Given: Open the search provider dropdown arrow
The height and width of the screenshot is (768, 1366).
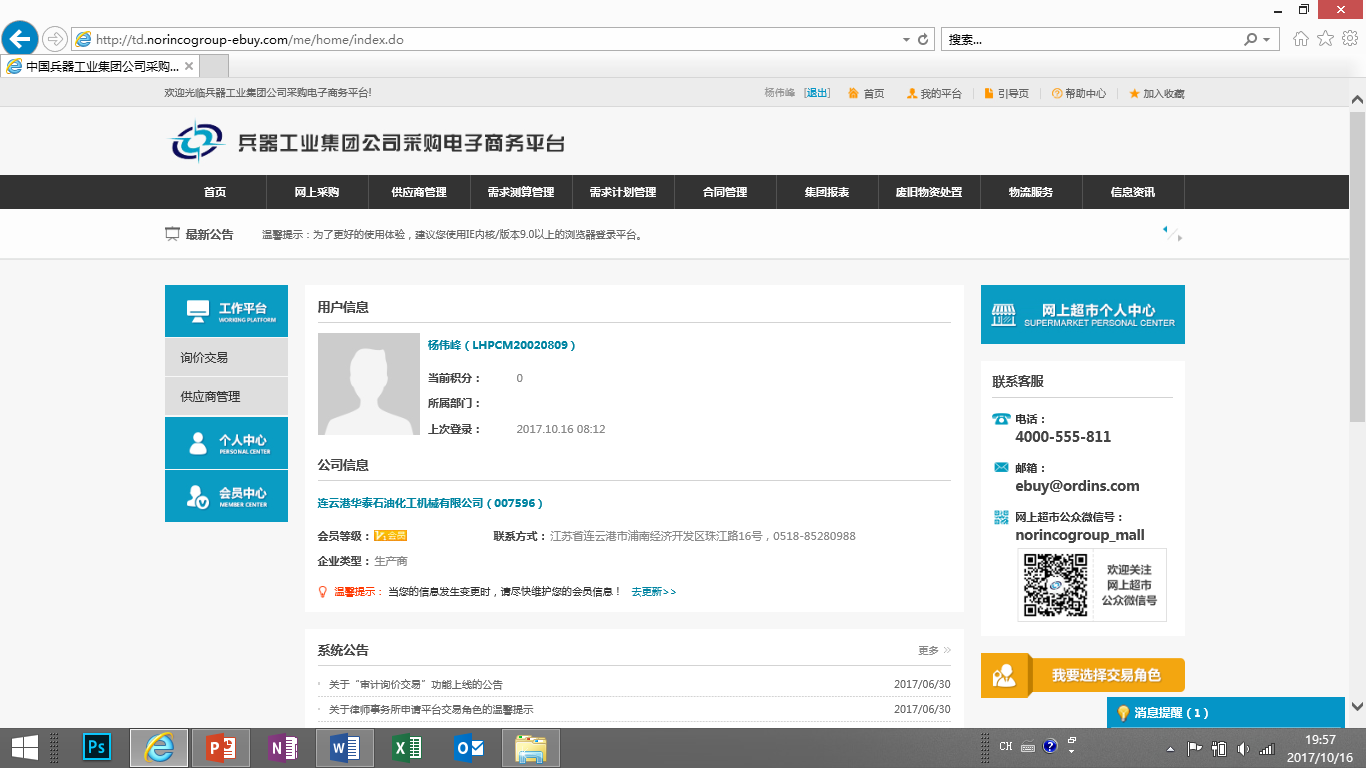Looking at the screenshot, I should pyautogui.click(x=1267, y=40).
